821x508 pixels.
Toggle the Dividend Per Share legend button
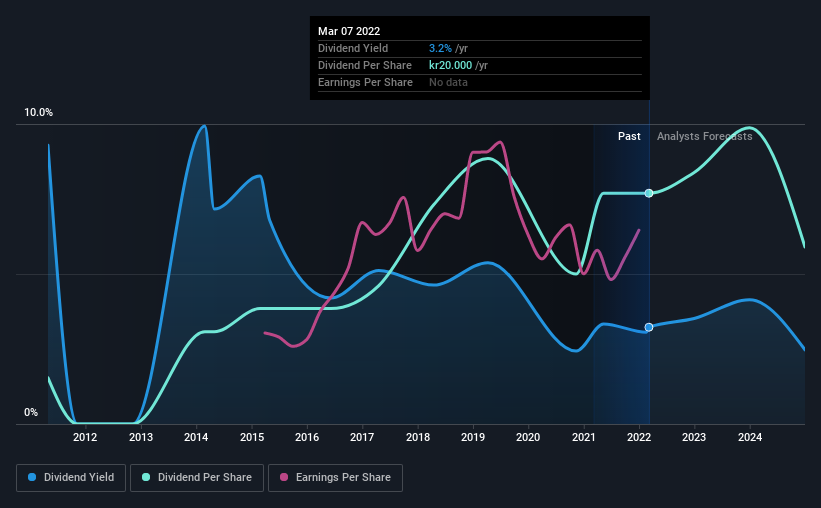pos(197,478)
